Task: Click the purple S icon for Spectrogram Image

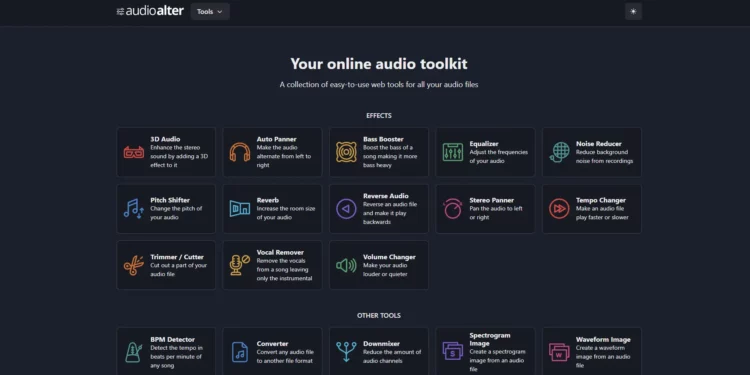Action: [452, 352]
